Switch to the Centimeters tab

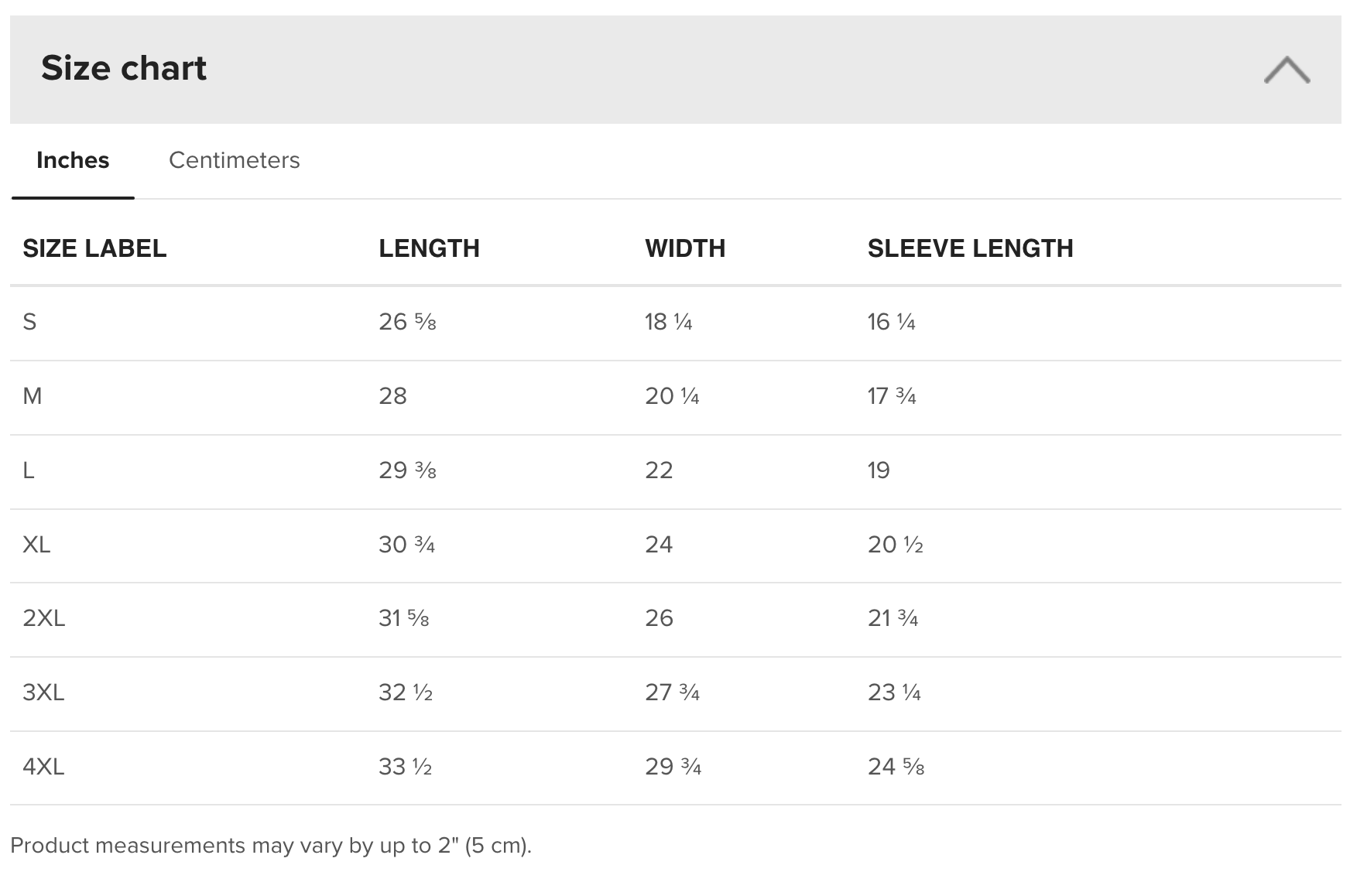click(x=234, y=160)
